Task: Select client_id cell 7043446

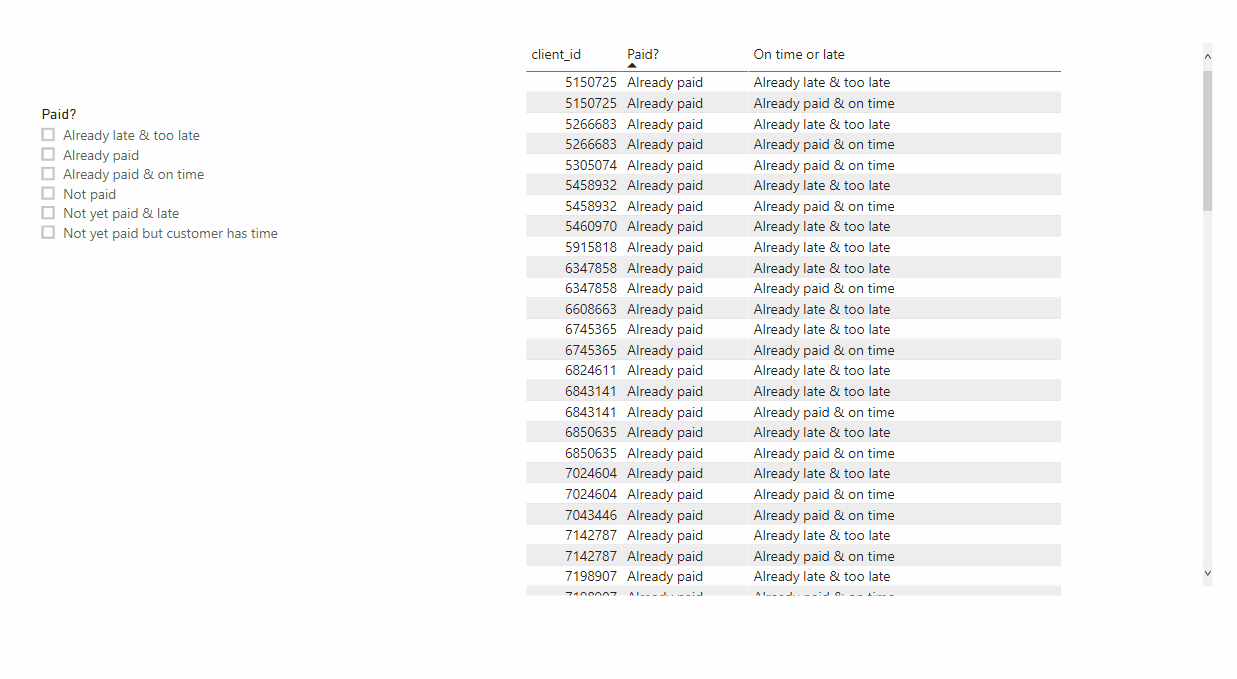Action: [591, 515]
